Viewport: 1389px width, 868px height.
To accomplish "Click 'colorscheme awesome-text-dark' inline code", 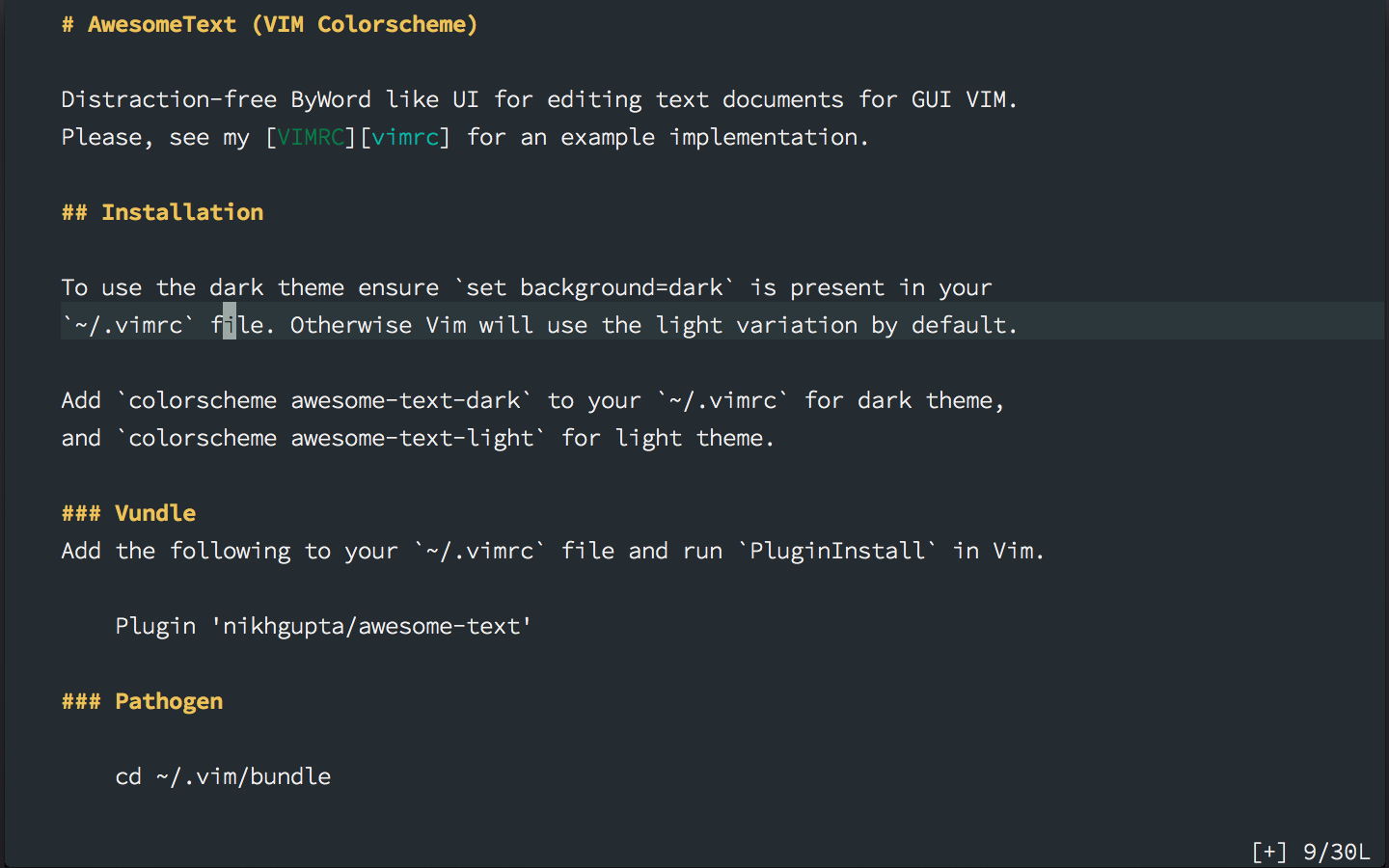I will pos(324,400).
